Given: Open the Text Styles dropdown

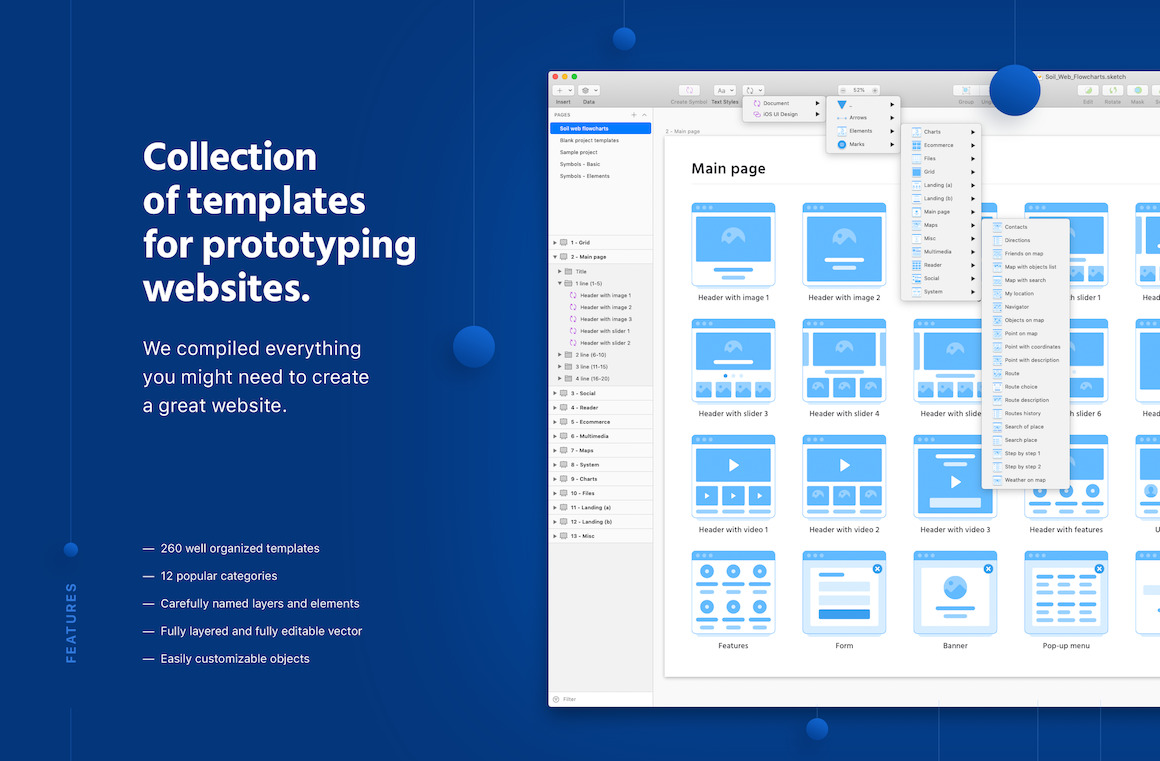Looking at the screenshot, I should click(725, 90).
